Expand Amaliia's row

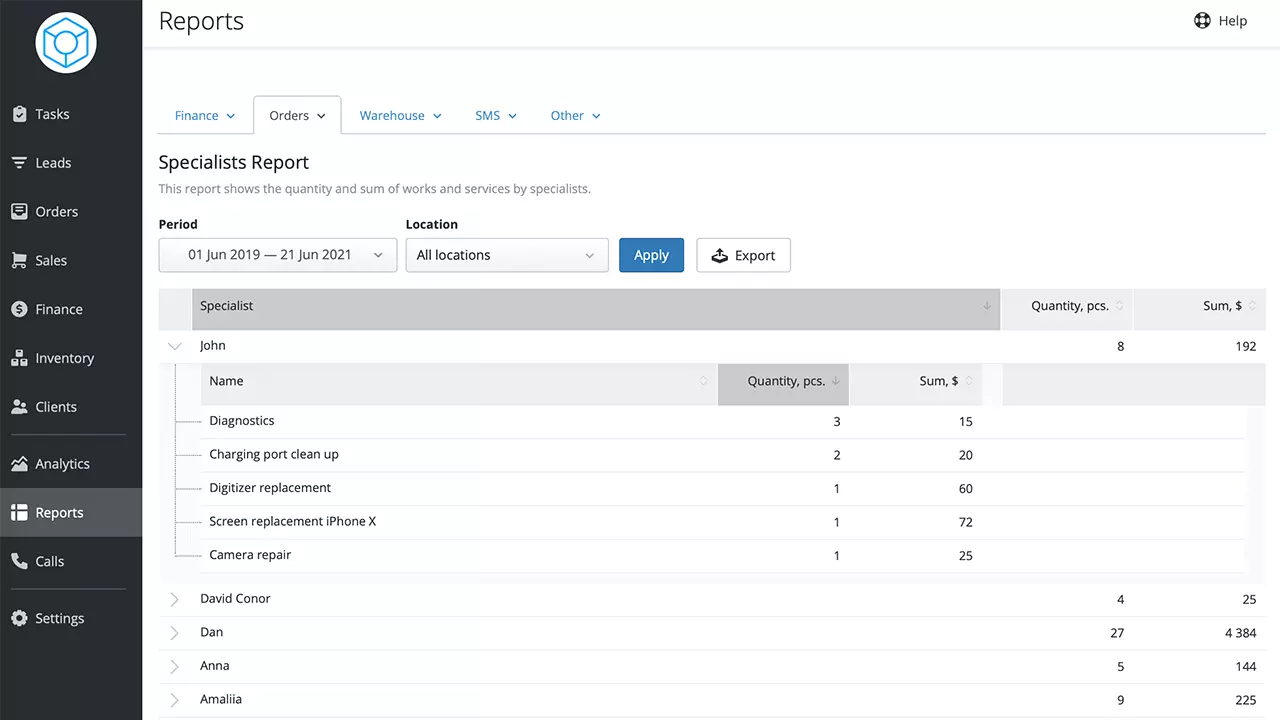click(x=175, y=700)
